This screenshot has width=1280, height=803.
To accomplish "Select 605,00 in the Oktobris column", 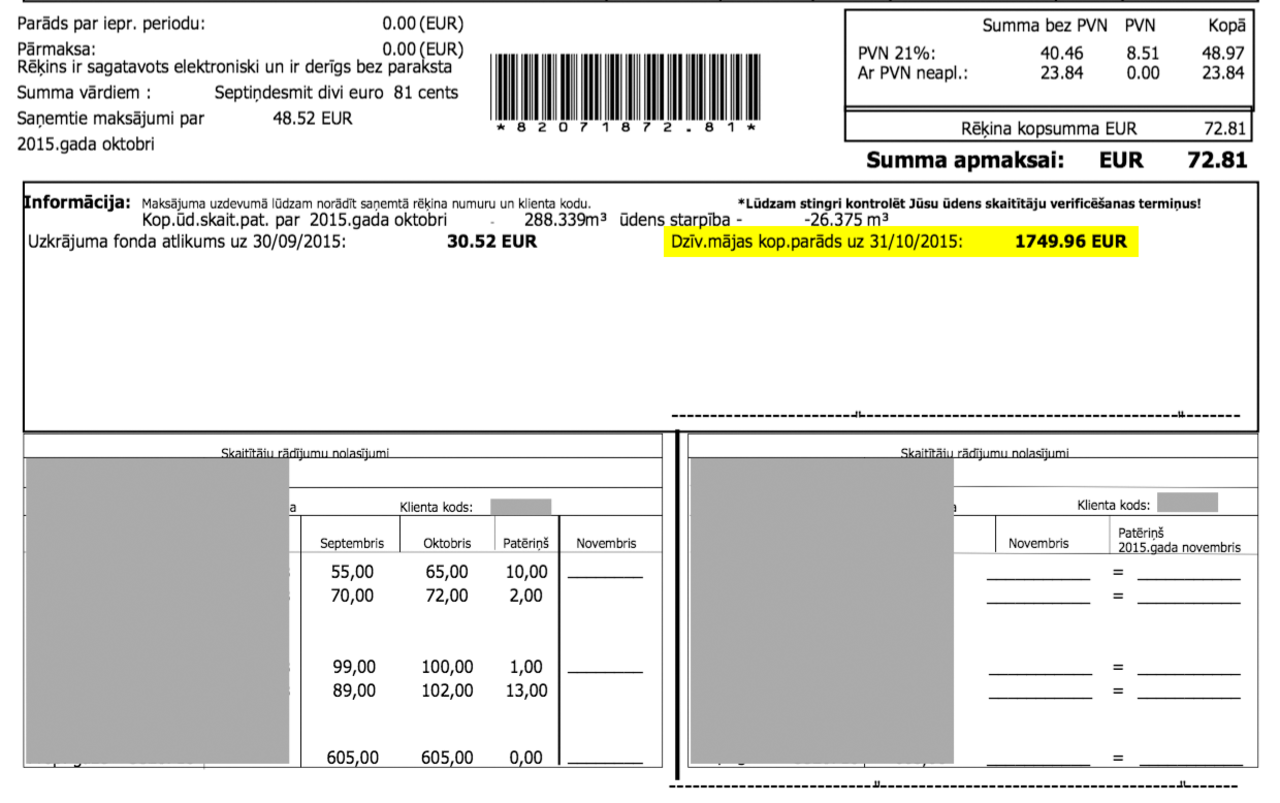I will 447,759.
